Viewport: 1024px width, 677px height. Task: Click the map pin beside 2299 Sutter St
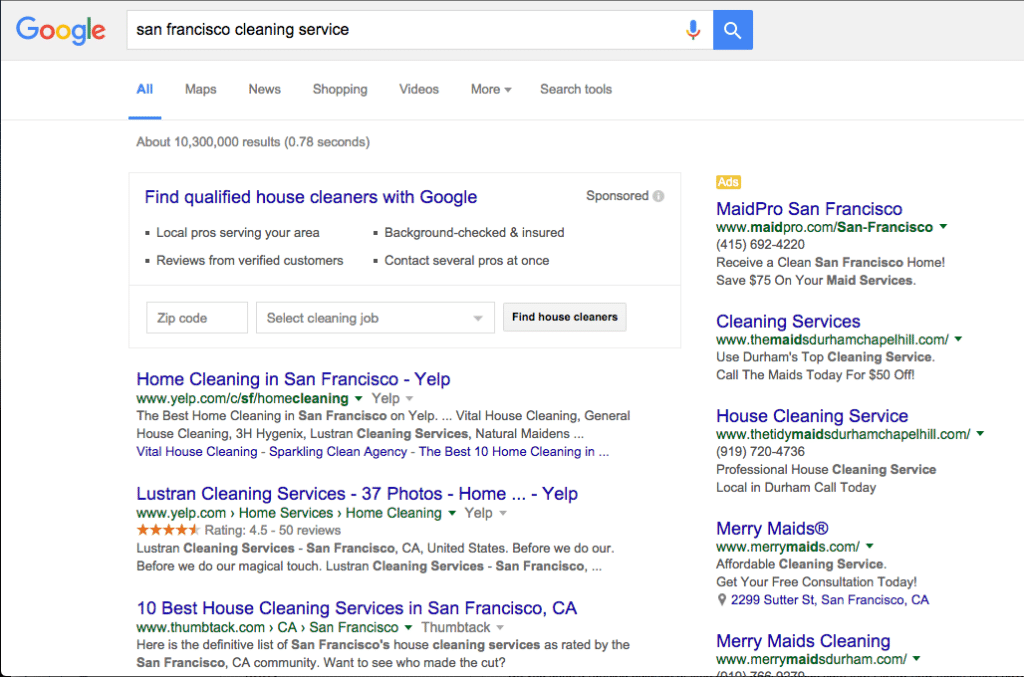[x=722, y=600]
